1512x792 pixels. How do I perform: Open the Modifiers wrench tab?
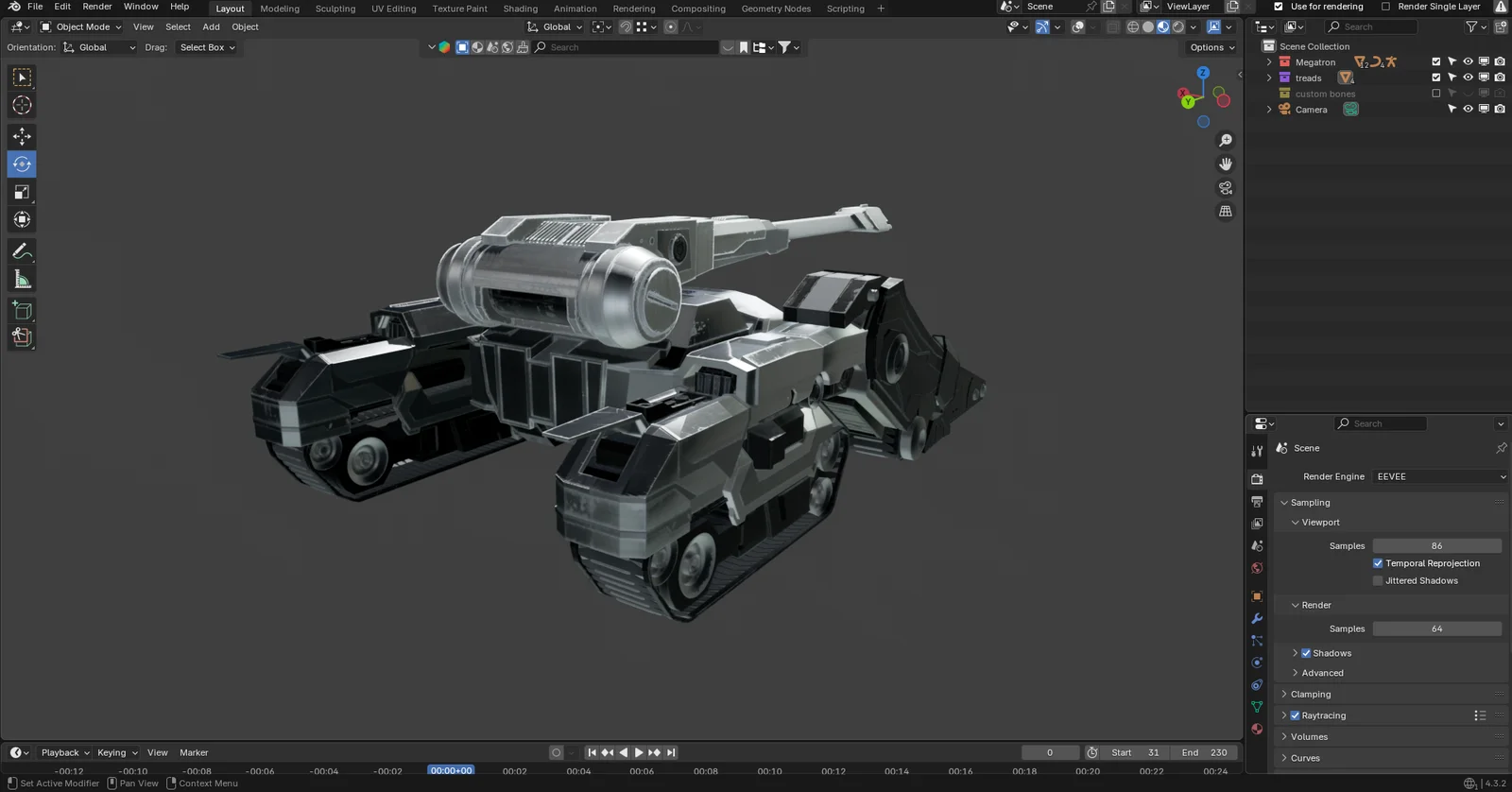pos(1257,619)
